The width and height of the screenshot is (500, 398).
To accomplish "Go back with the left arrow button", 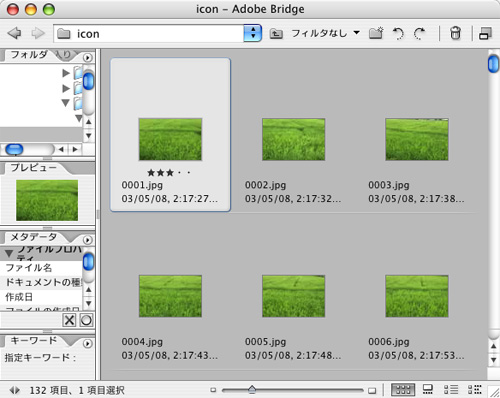I will [x=14, y=33].
